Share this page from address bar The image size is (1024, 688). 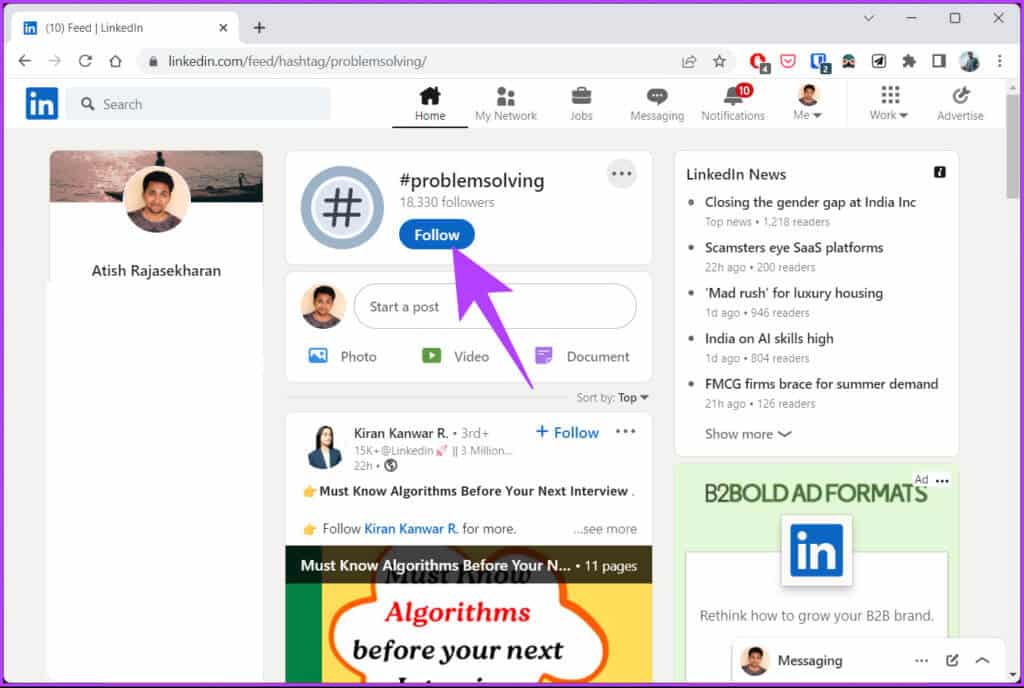click(689, 61)
